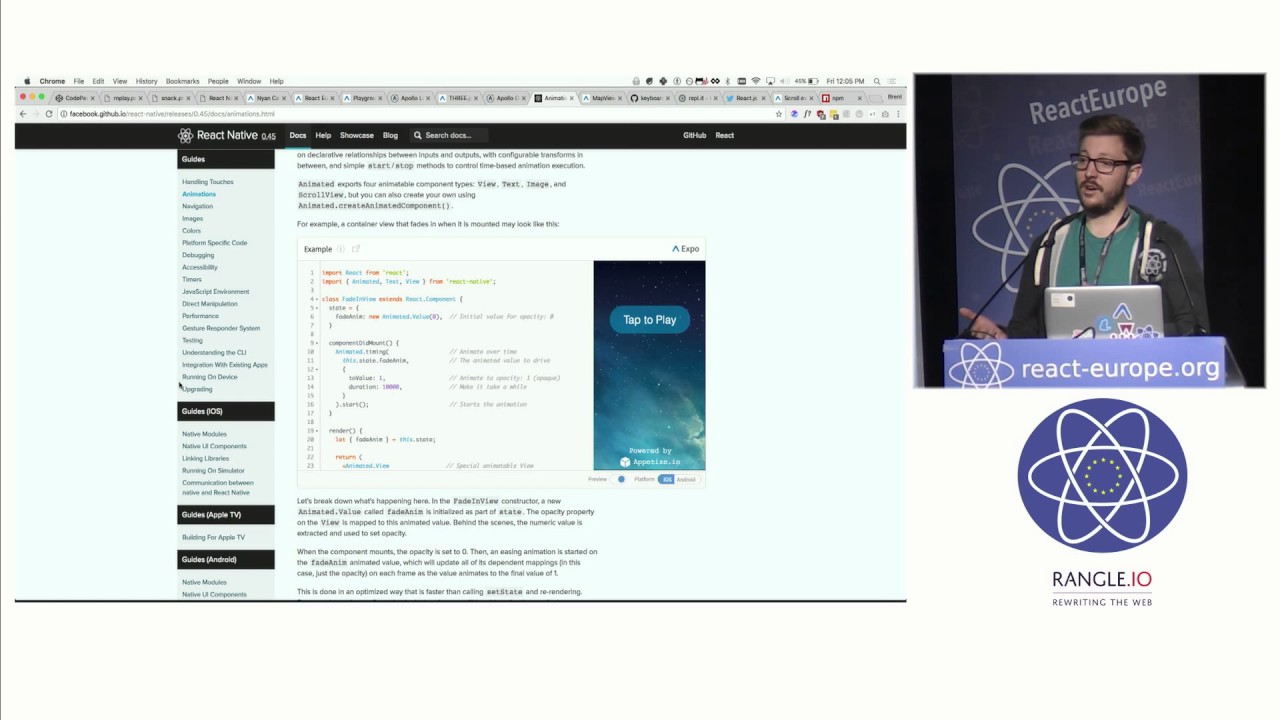Switch to the npm browser tab
Viewport: 1280px width, 720px height.
pyautogui.click(x=842, y=98)
